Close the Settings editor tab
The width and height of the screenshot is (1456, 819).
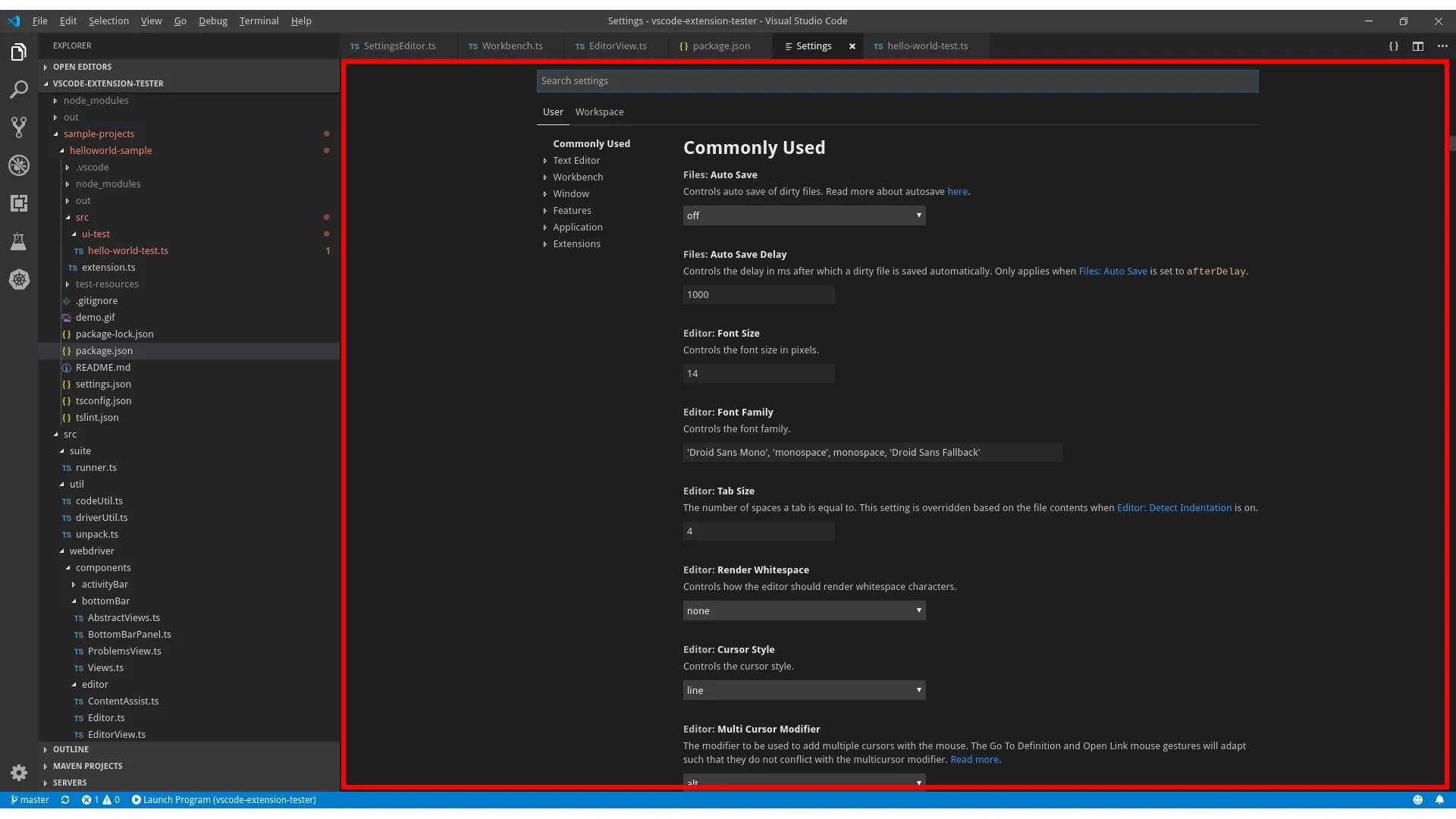tap(852, 46)
